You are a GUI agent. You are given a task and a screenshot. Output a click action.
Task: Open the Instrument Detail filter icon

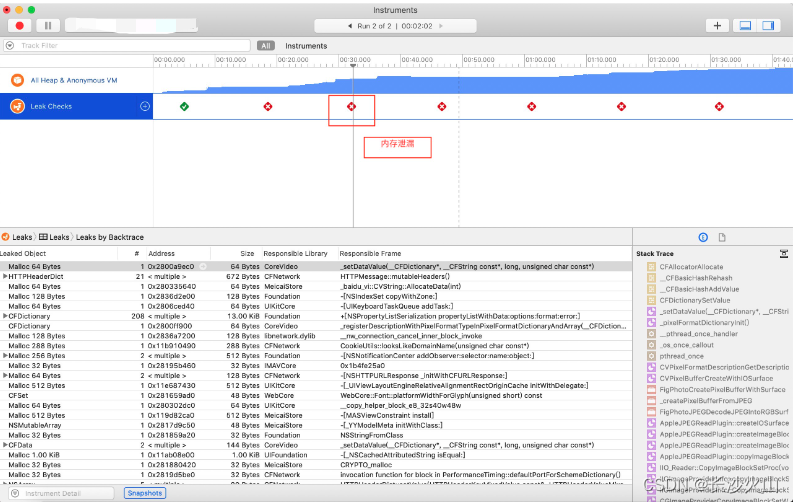pyautogui.click(x=15, y=493)
